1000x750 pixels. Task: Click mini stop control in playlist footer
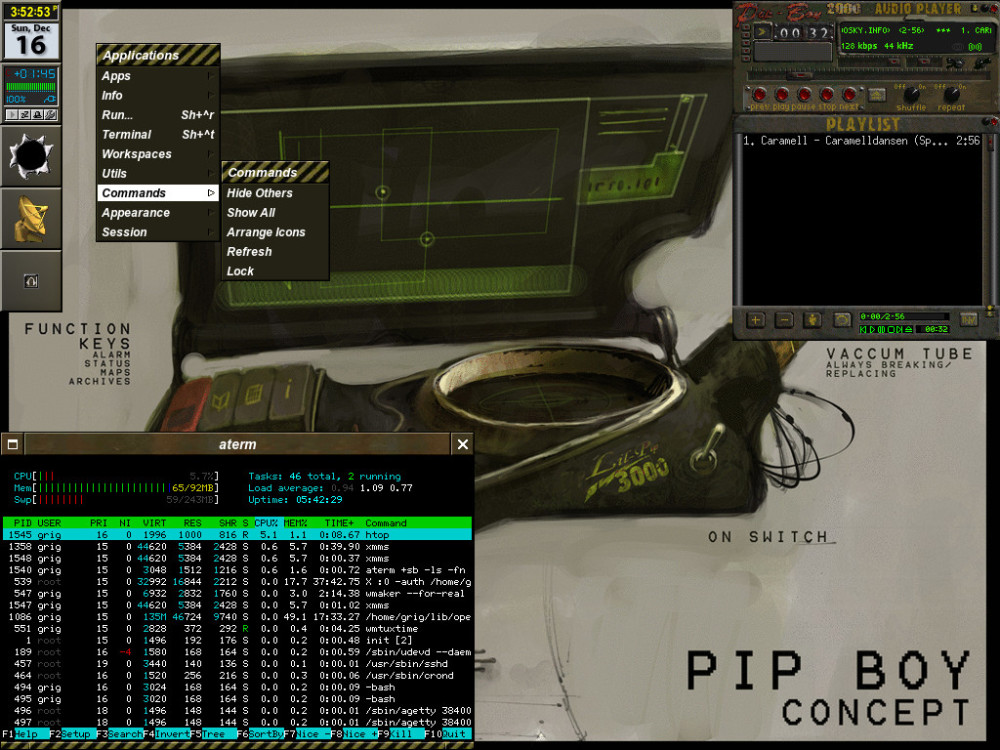coord(891,330)
